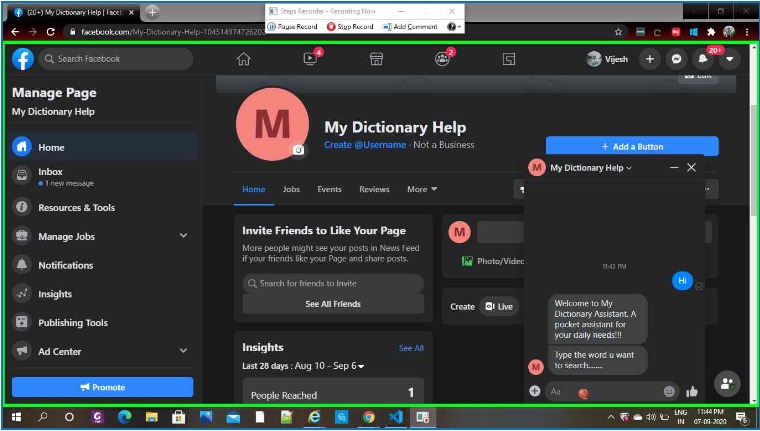Open the Facebook Home feed icon
The image size is (760, 431).
pyautogui.click(x=244, y=59)
